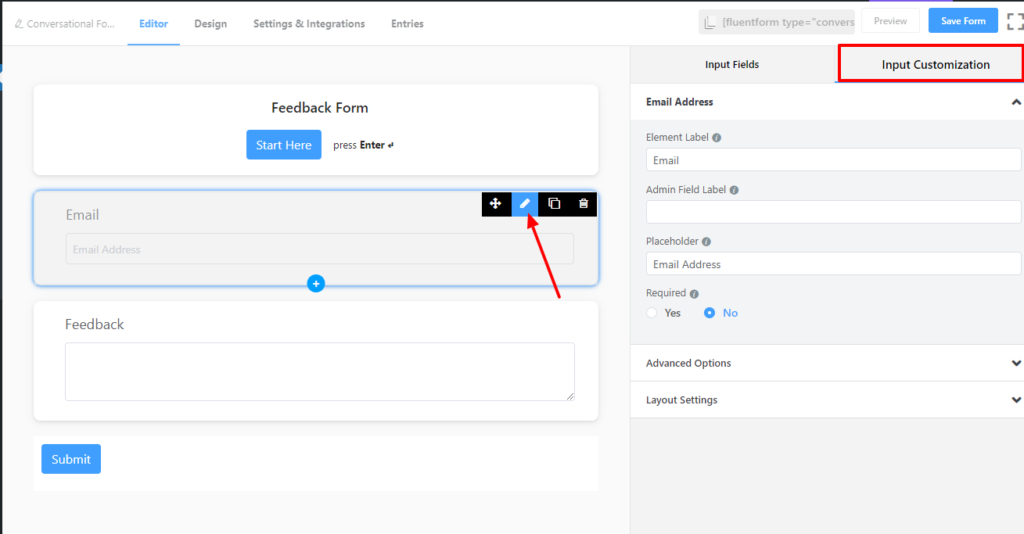Click info icon next to Placeholder
1024x534 pixels.
click(x=706, y=242)
